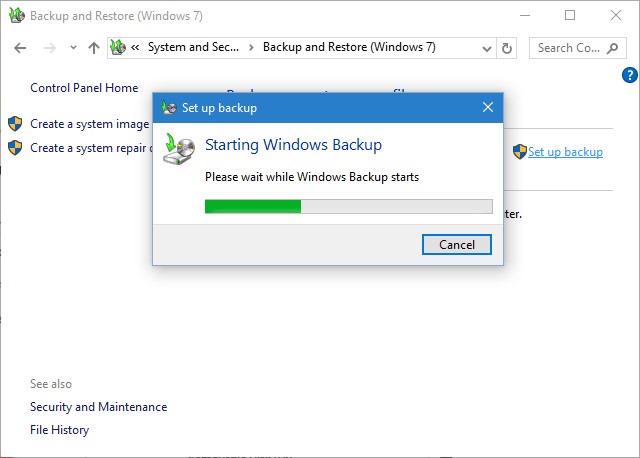Click Create a system image link
Viewport: 640px width, 458px height.
[89, 124]
